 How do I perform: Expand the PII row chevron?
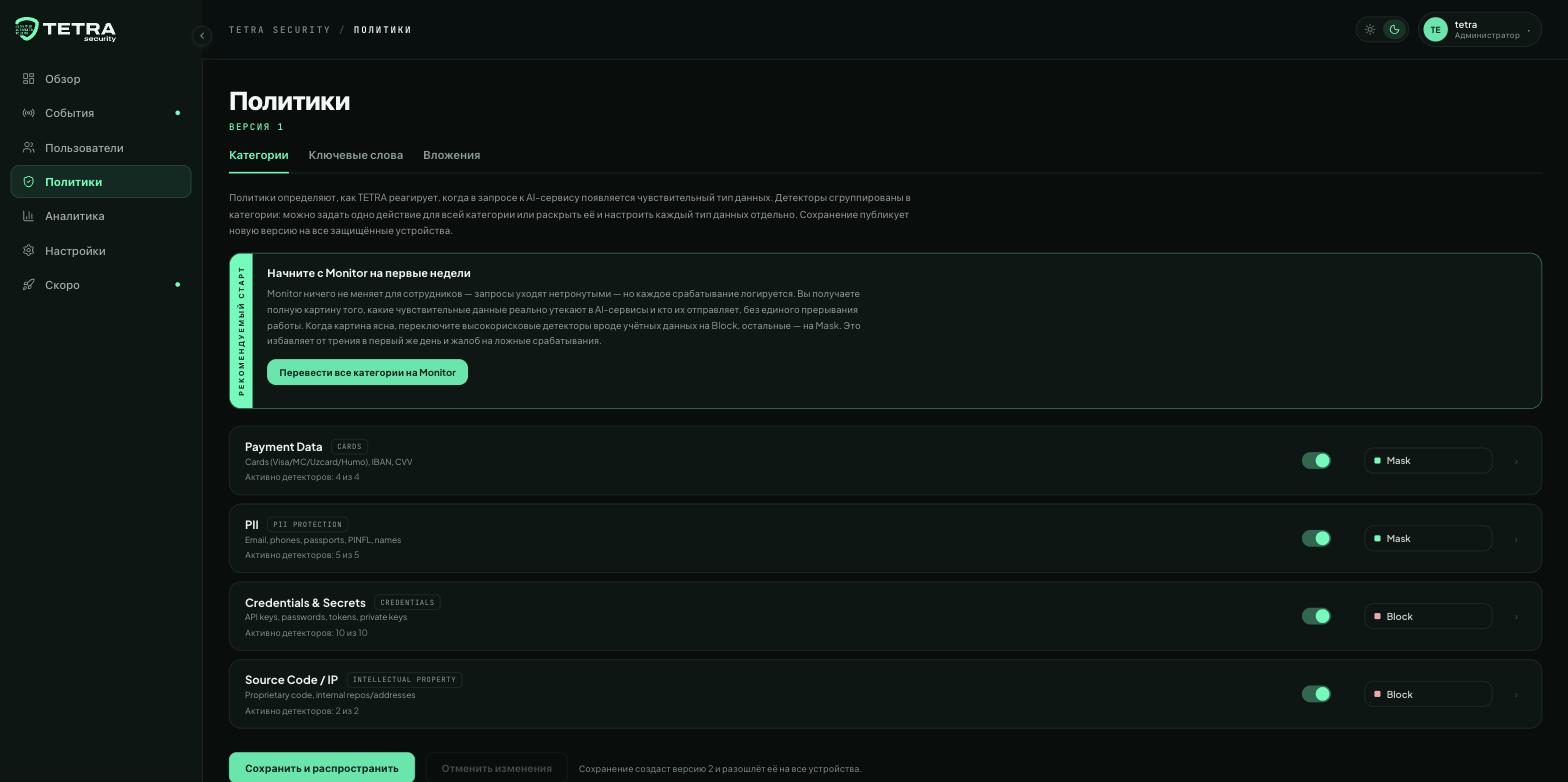pyautogui.click(x=1516, y=539)
